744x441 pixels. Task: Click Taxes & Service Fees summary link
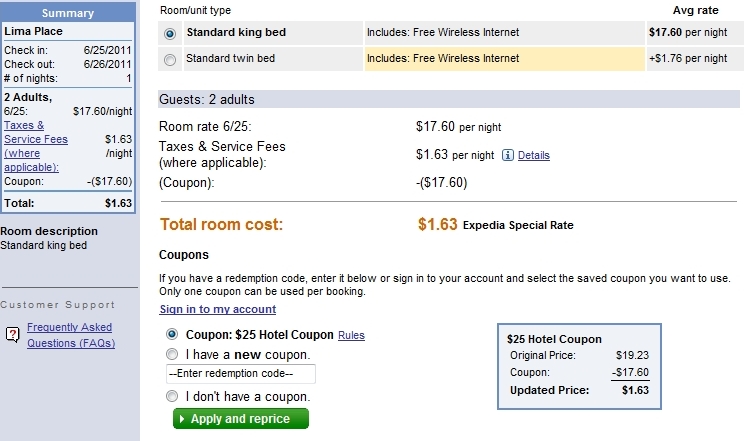(x=36, y=146)
